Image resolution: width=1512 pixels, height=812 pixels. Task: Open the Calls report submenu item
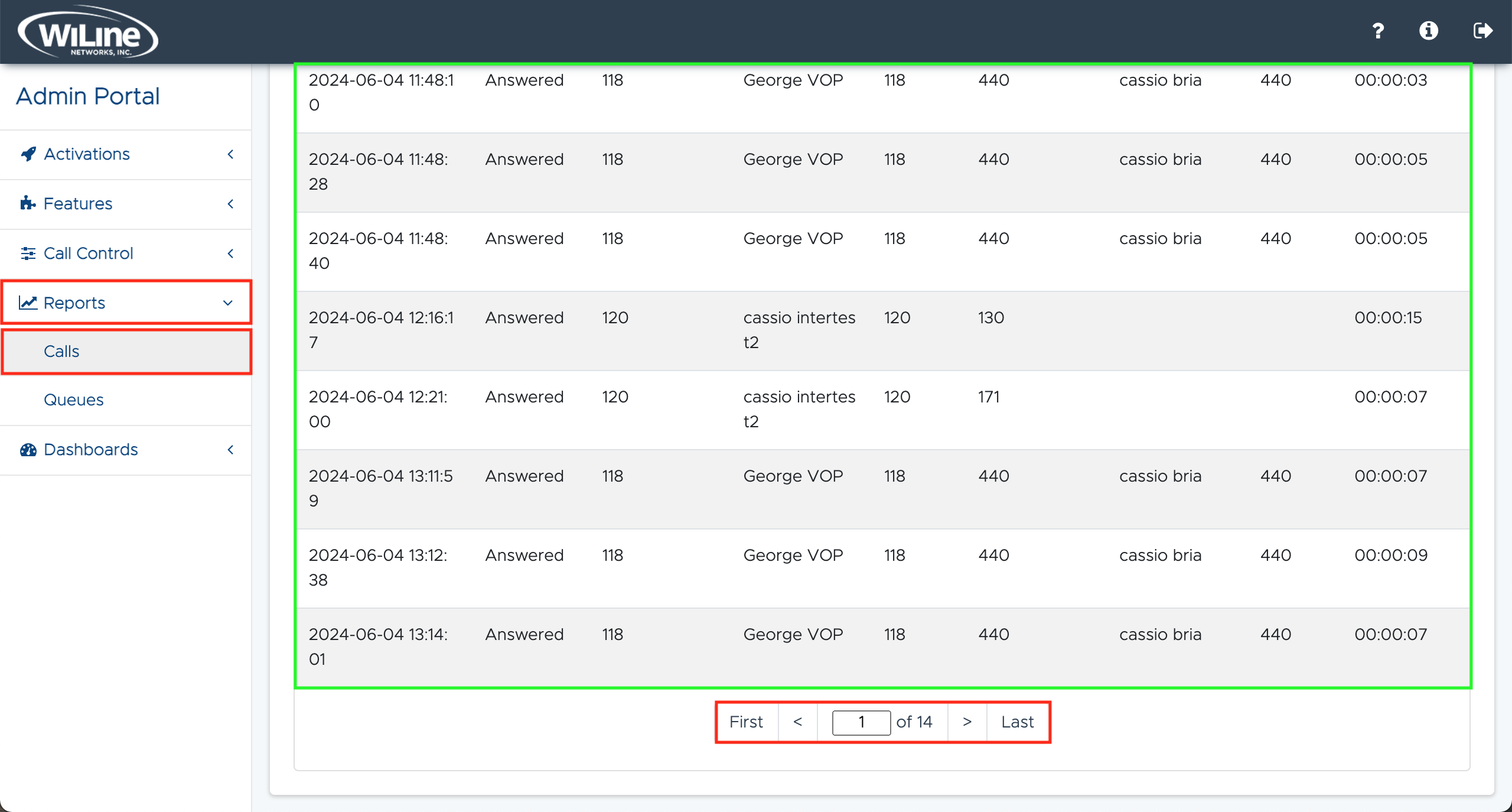(61, 352)
